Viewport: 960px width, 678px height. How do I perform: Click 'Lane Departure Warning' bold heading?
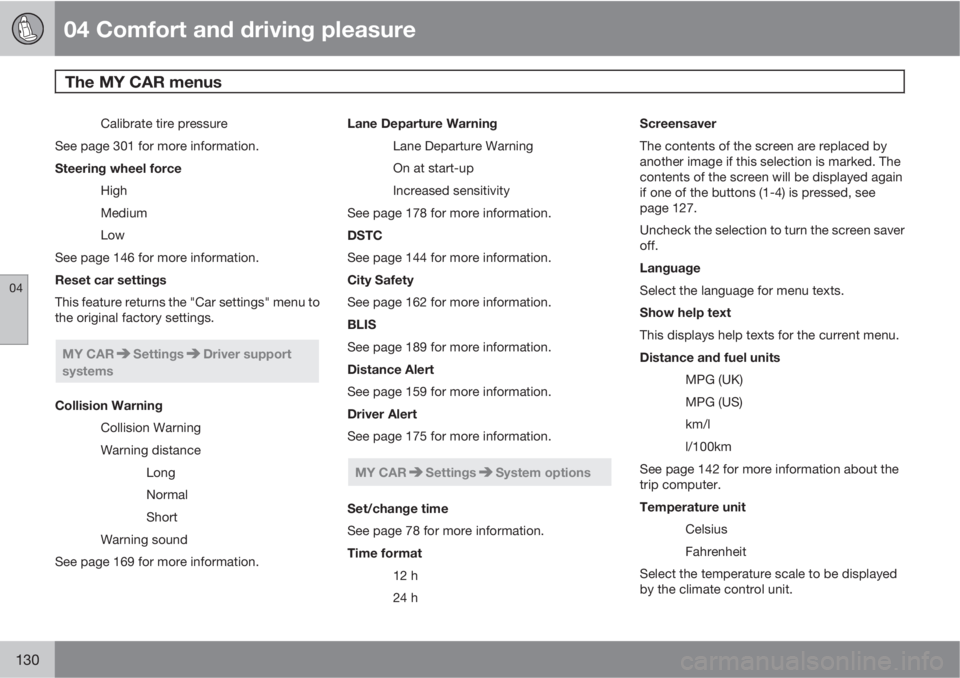422,124
